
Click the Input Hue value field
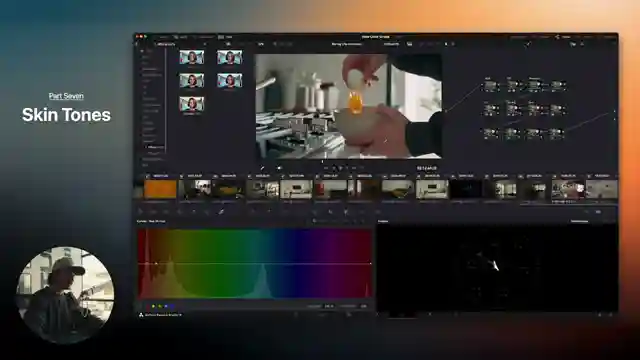click(329, 306)
